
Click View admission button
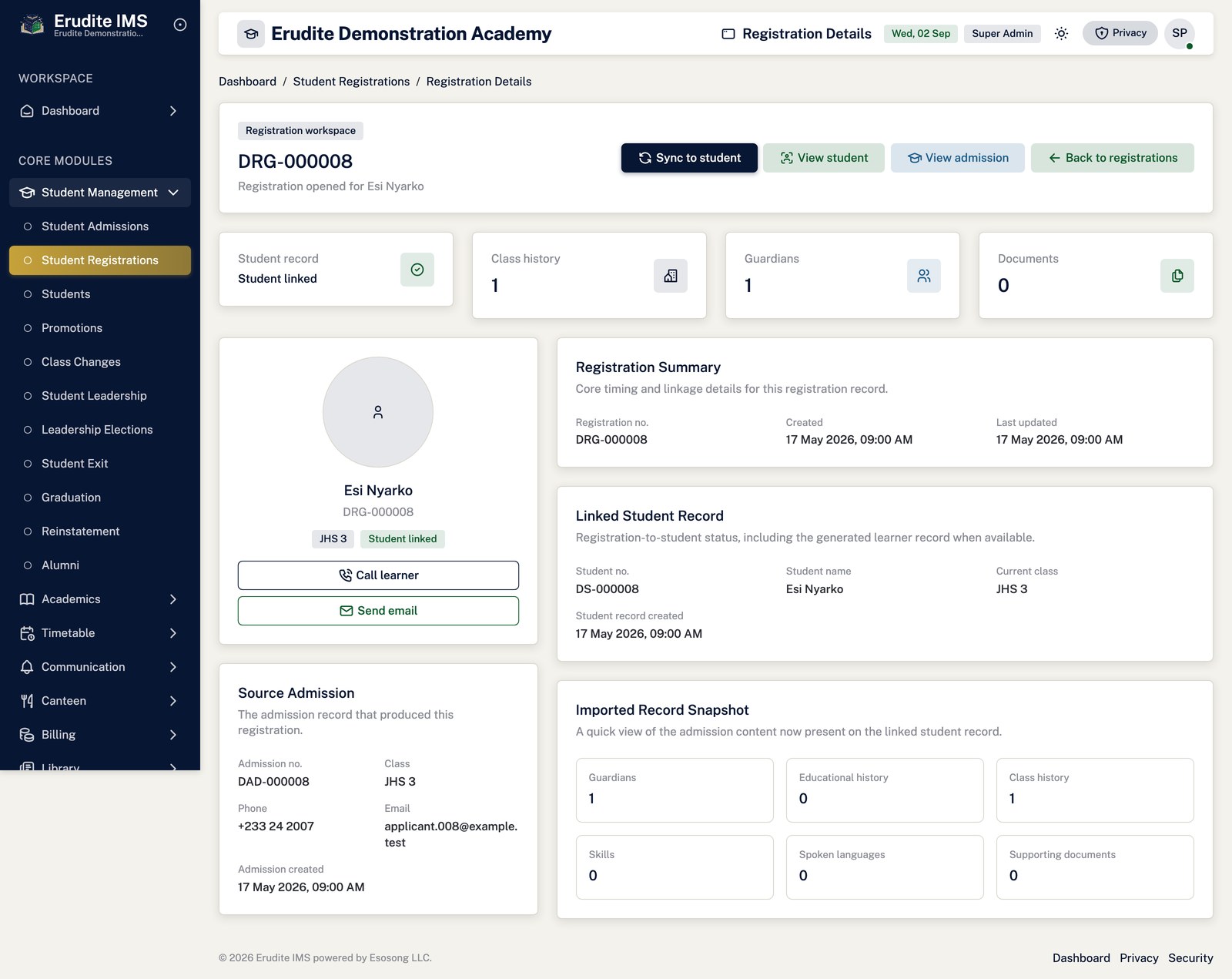pos(958,158)
